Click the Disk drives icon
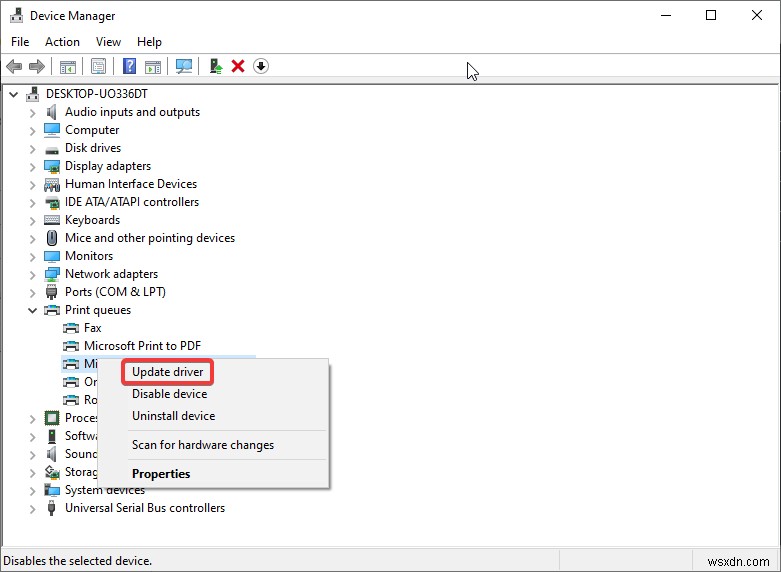Image resolution: width=781 pixels, height=572 pixels. tap(52, 149)
